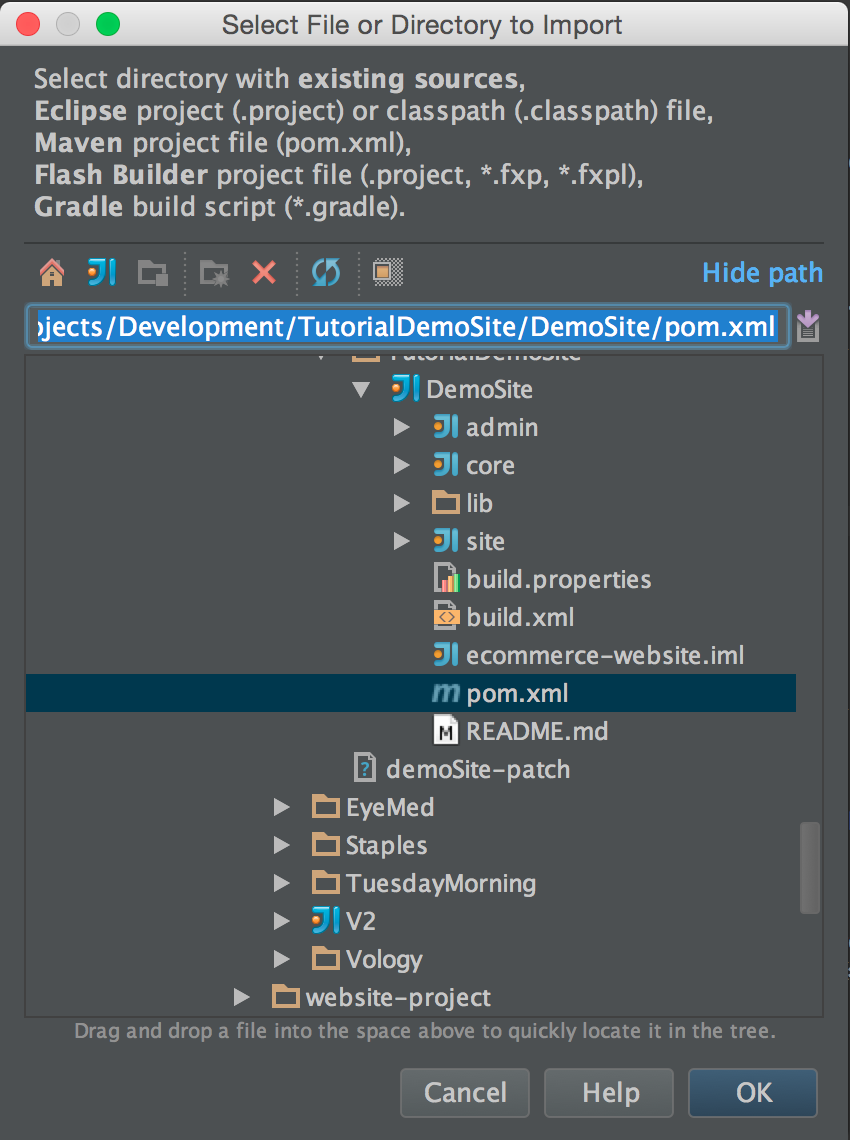Paste path from clipboard beside the path field

(808, 326)
